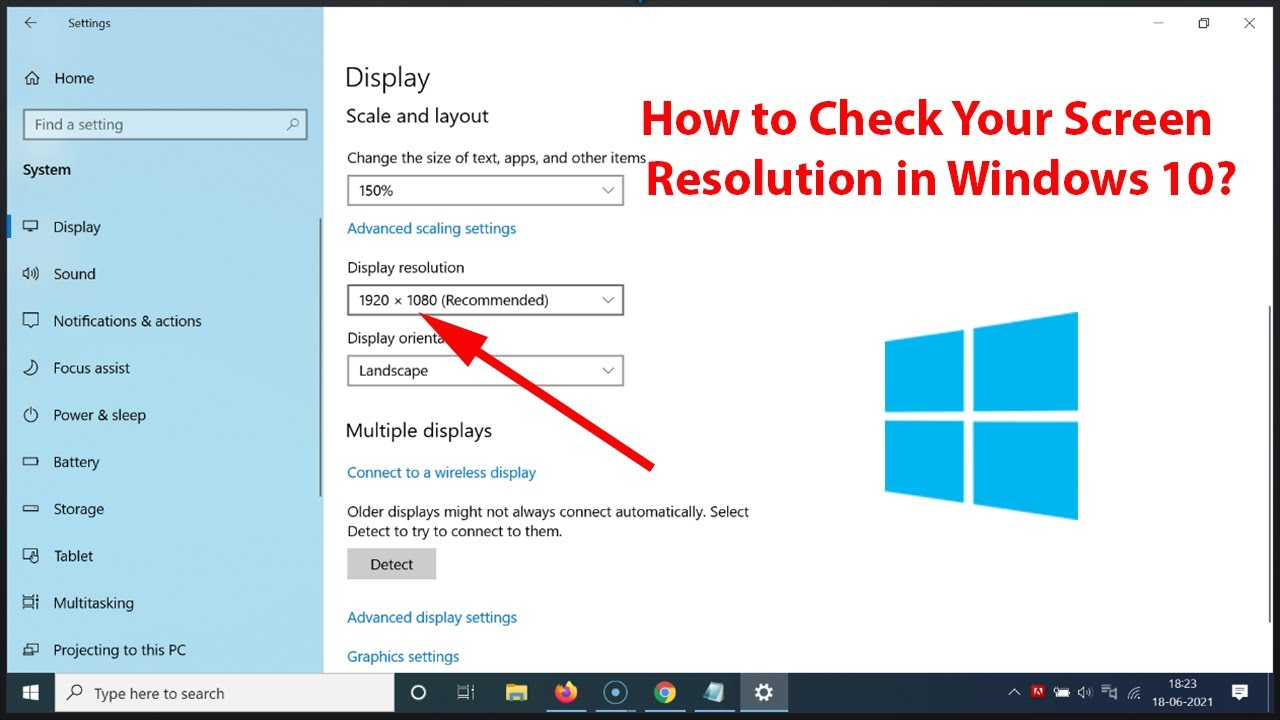1280x720 pixels.
Task: Open Advanced display settings link
Action: 432,618
